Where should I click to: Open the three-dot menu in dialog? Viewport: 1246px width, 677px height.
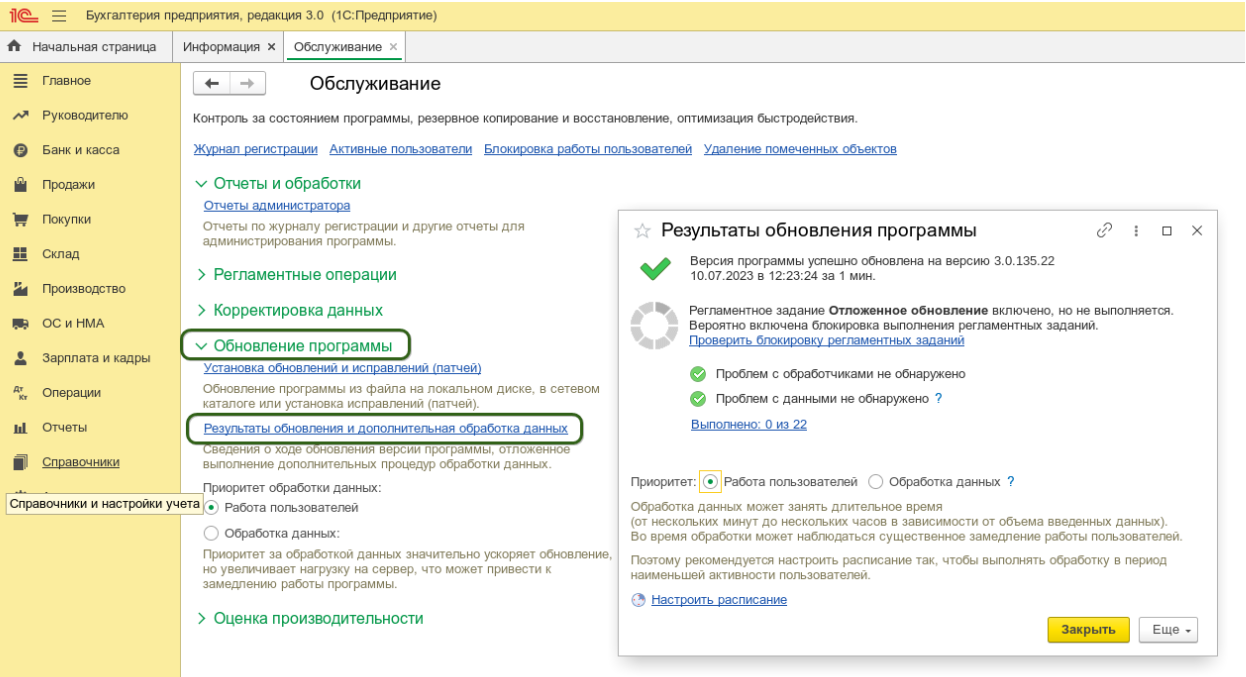click(x=1136, y=230)
